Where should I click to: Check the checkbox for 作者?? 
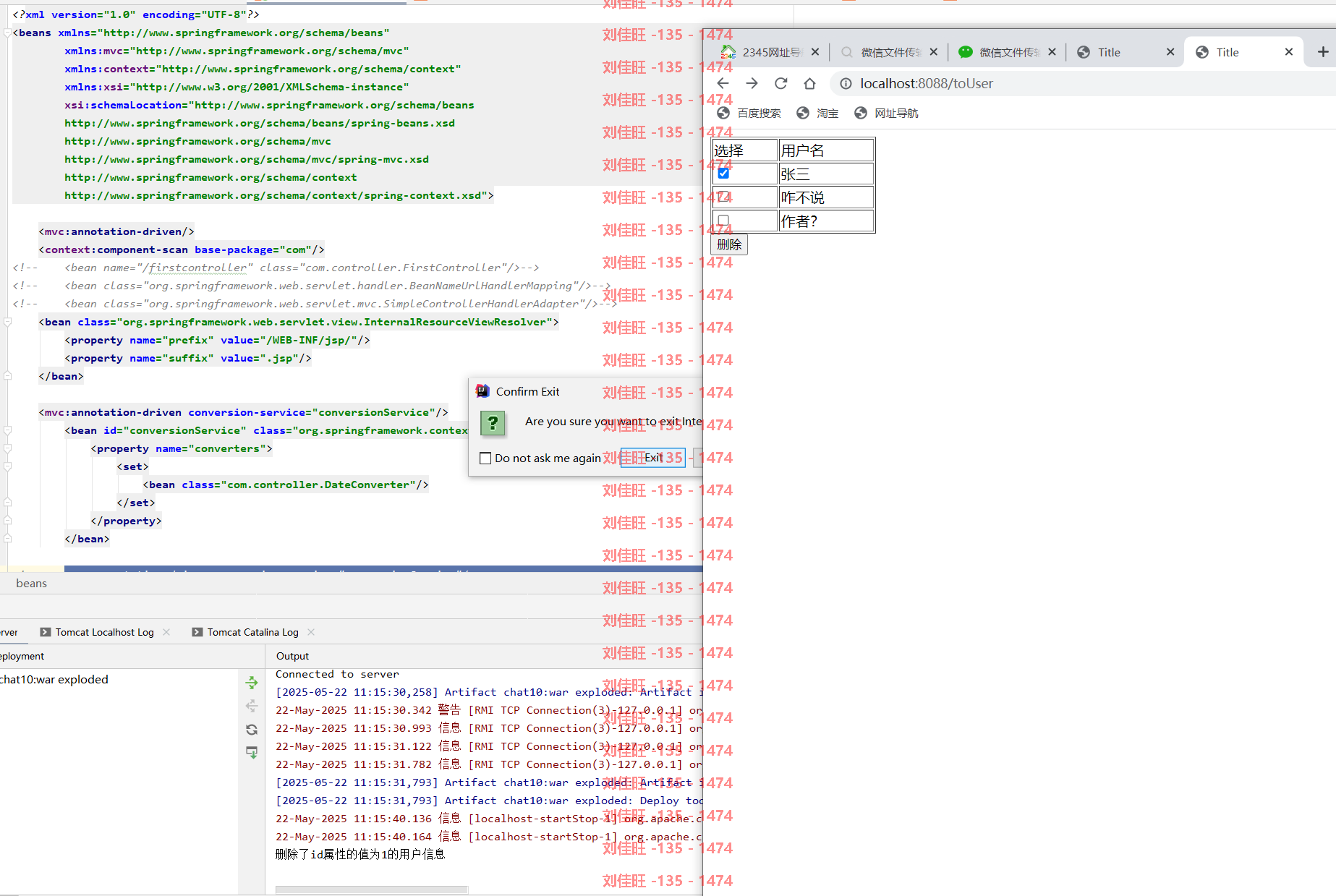tap(723, 220)
